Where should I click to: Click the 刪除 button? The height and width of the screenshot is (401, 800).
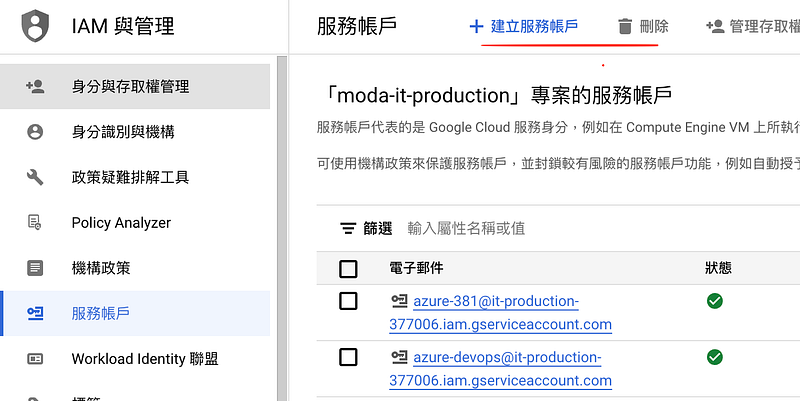click(643, 27)
